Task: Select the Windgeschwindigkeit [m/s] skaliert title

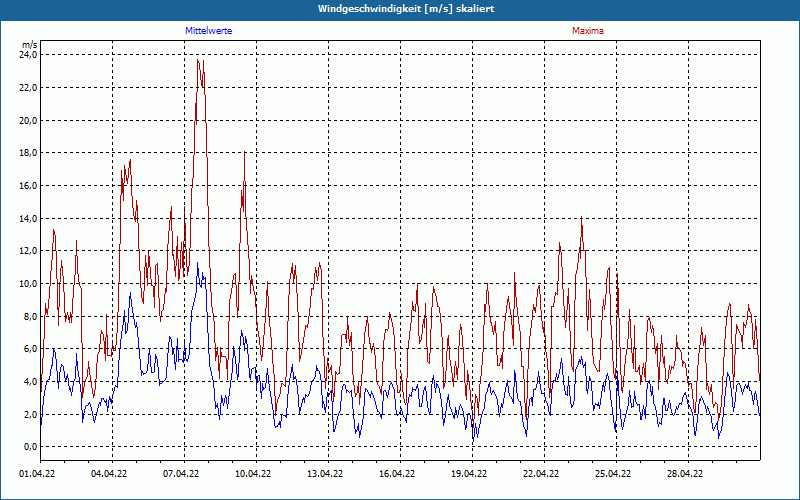Action: (x=406, y=9)
